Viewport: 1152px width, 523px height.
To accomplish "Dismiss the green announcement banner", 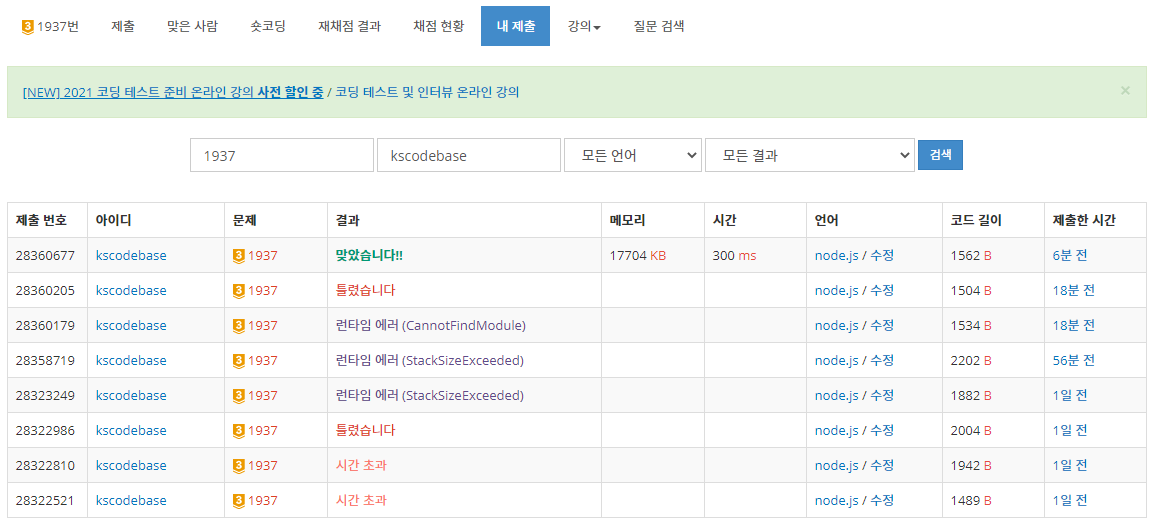I will tap(1125, 90).
